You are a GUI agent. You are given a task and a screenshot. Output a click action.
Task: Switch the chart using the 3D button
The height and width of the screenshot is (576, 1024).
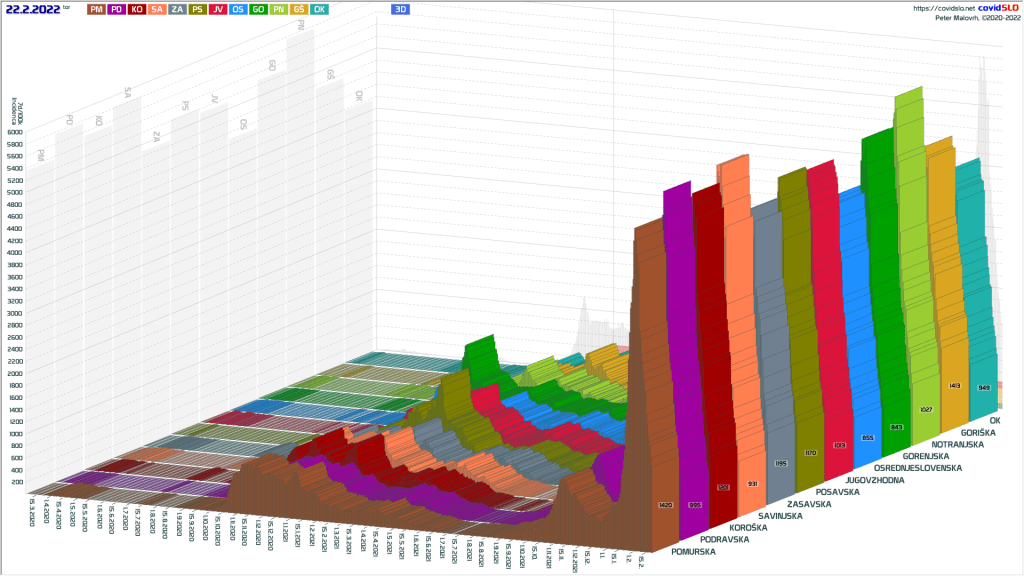(x=400, y=9)
